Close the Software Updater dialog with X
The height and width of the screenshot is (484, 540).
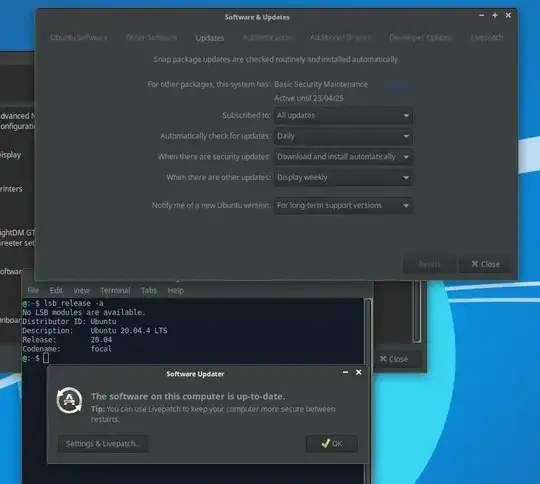click(359, 372)
